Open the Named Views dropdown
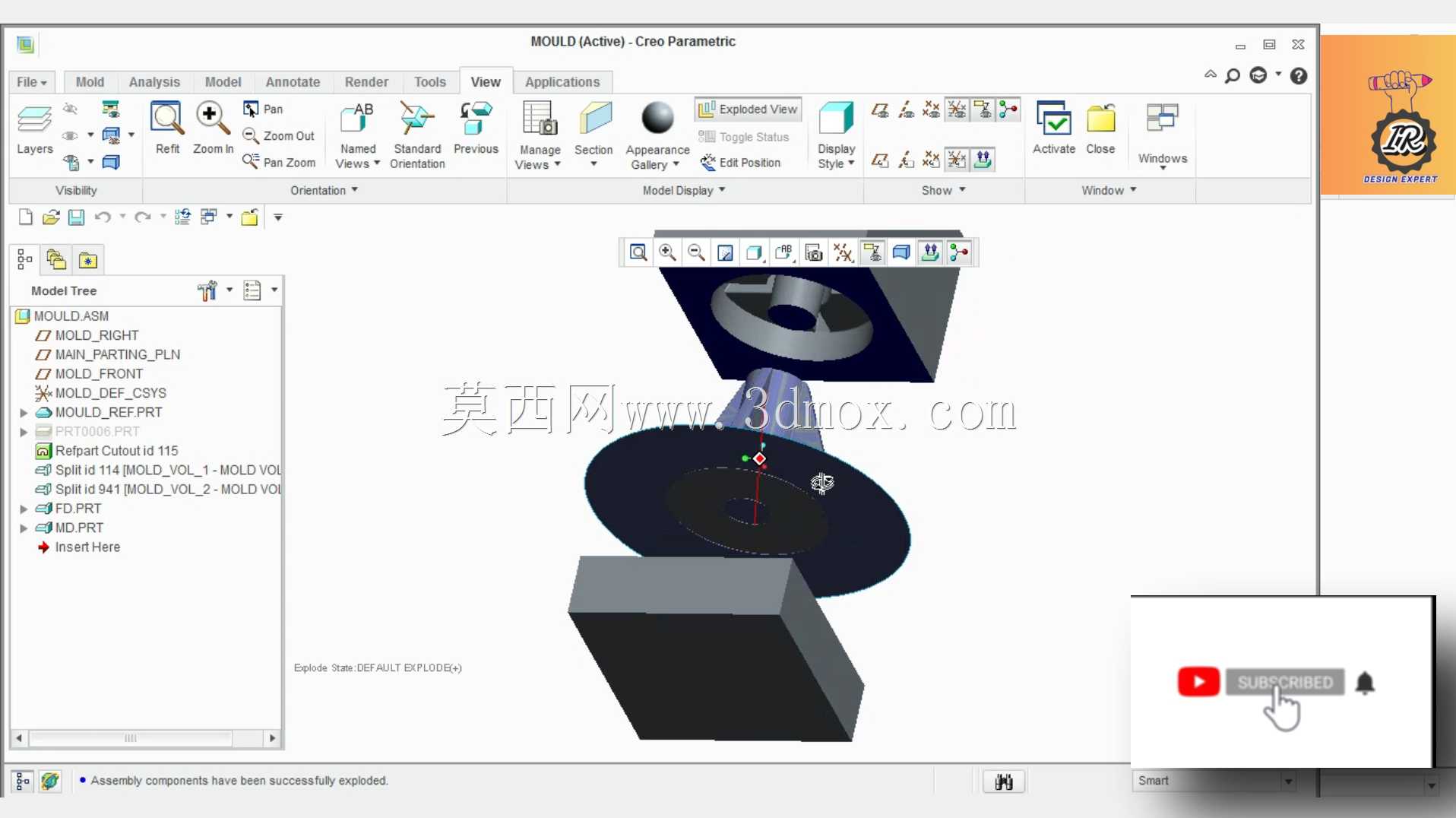The image size is (1456, 818). [x=358, y=156]
